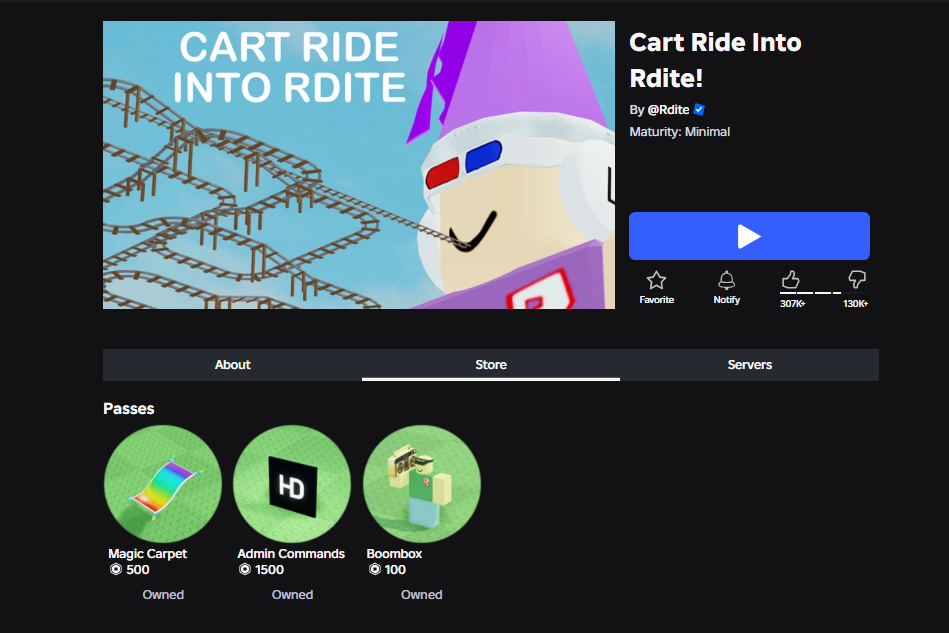Click the 500 price text
949x633 pixels.
pyautogui.click(x=138, y=569)
